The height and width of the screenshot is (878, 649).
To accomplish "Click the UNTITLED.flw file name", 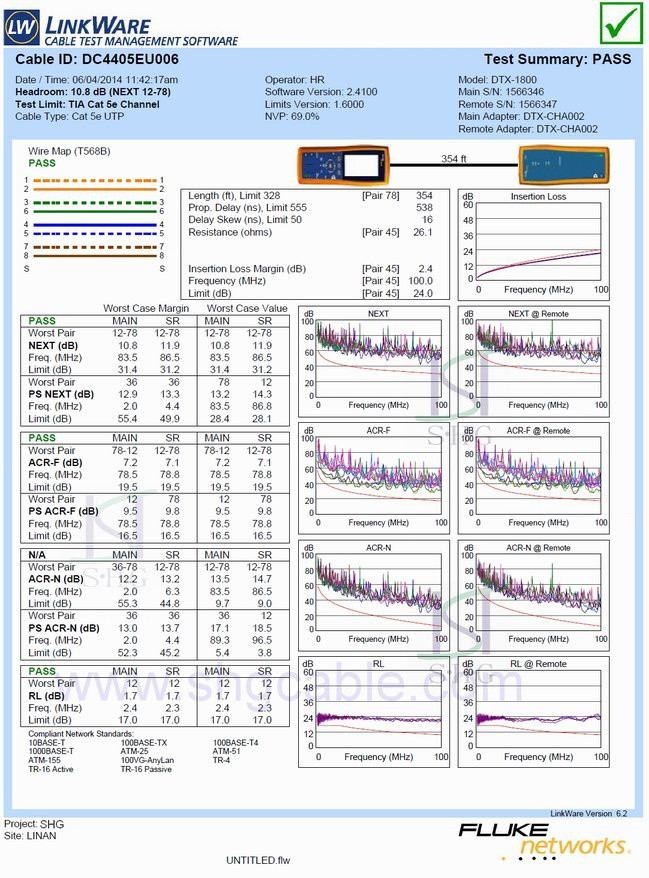I will pos(258,861).
